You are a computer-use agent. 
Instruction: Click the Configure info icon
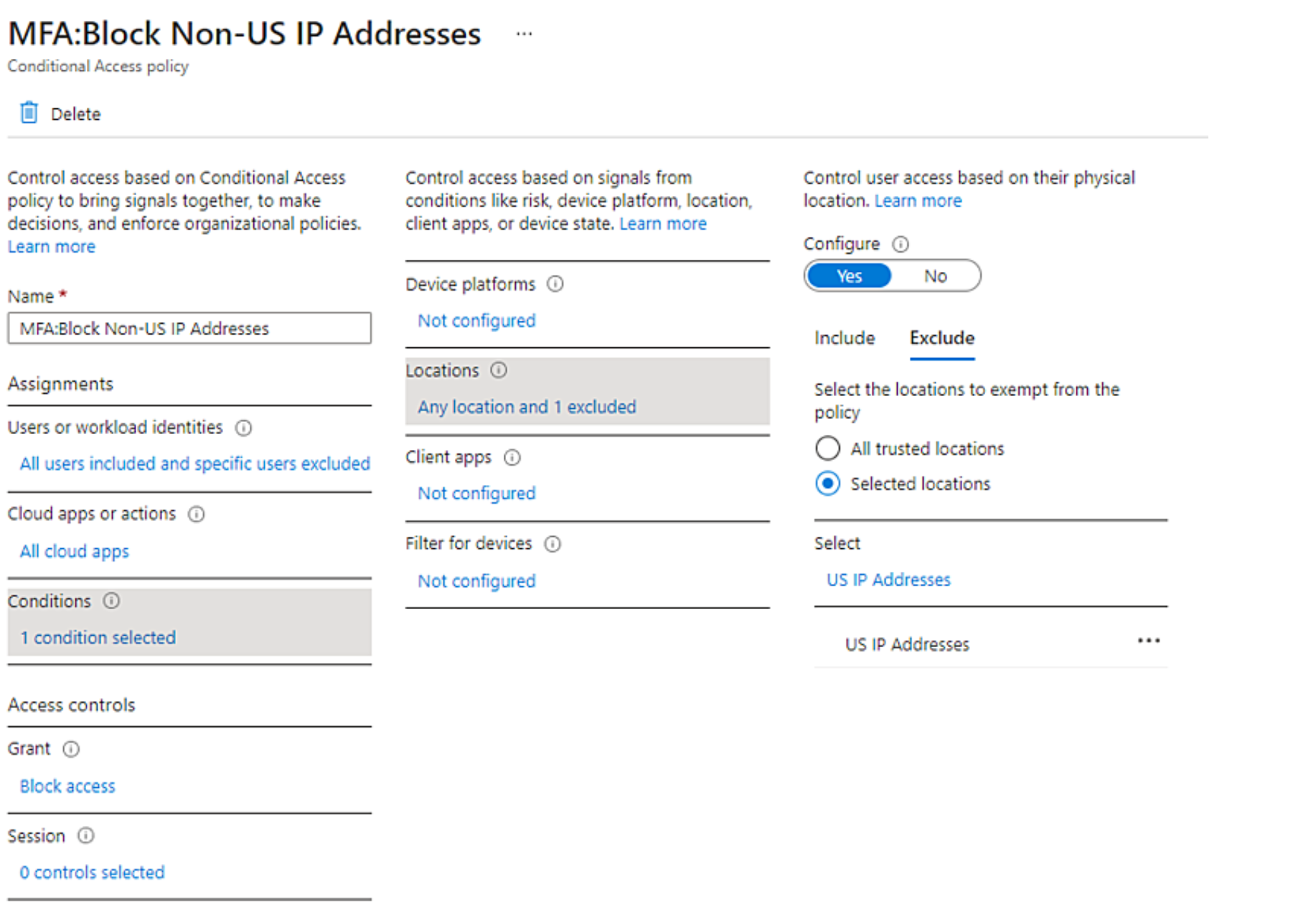(x=901, y=244)
